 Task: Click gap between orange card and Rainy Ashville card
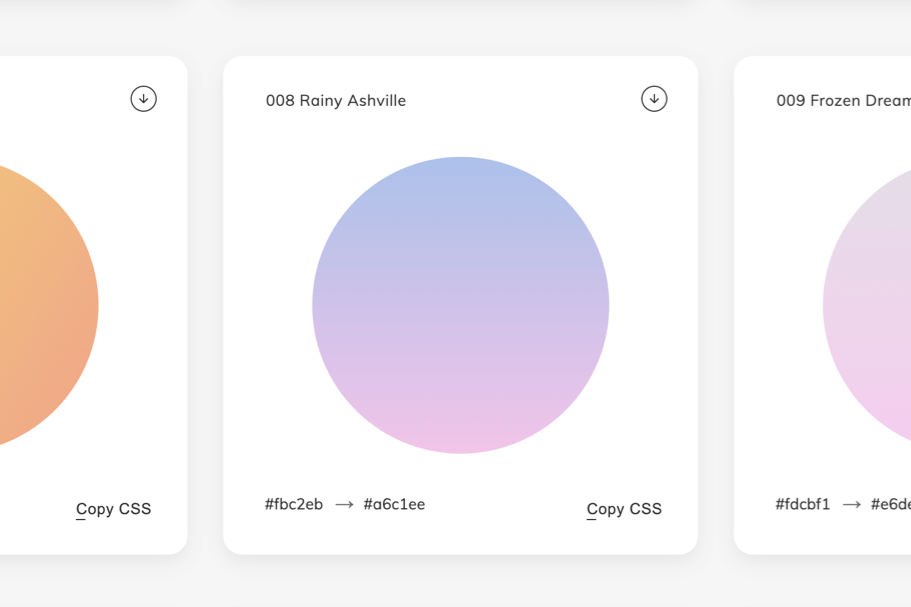coord(205,305)
